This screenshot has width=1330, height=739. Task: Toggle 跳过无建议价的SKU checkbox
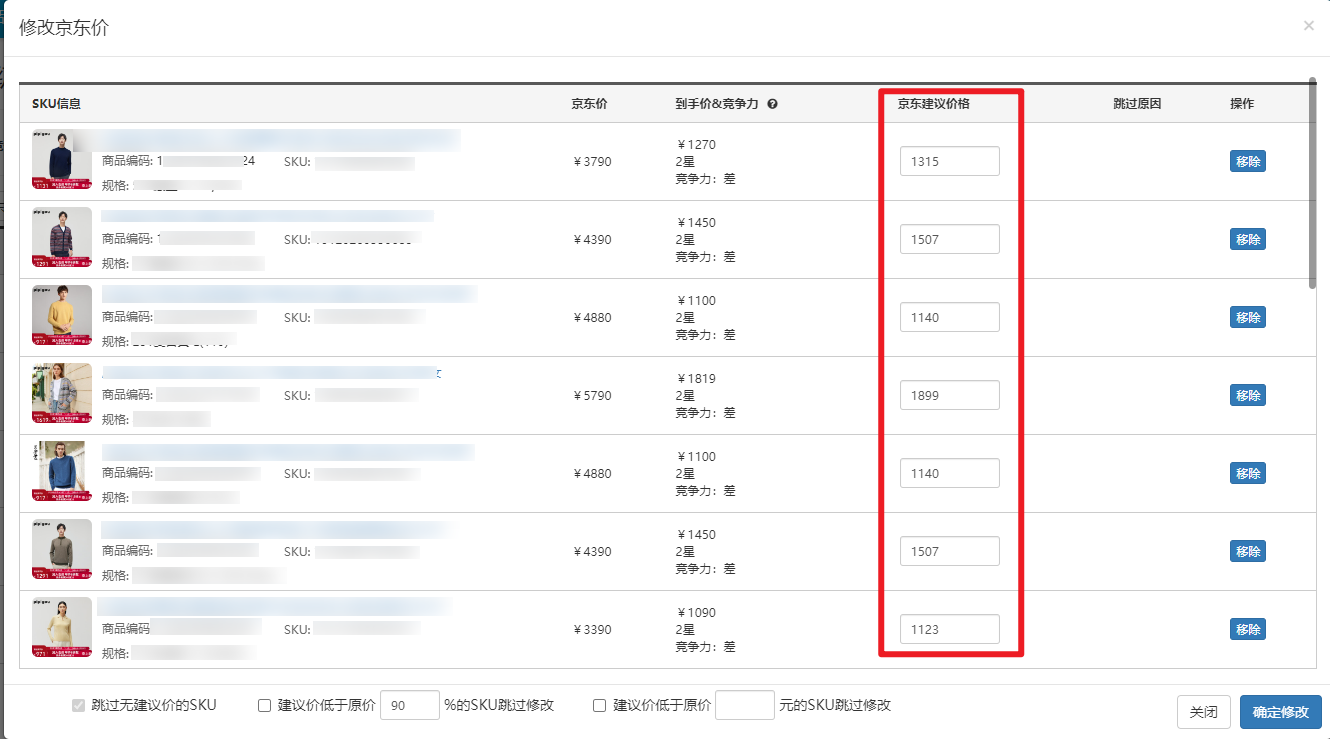tap(78, 705)
